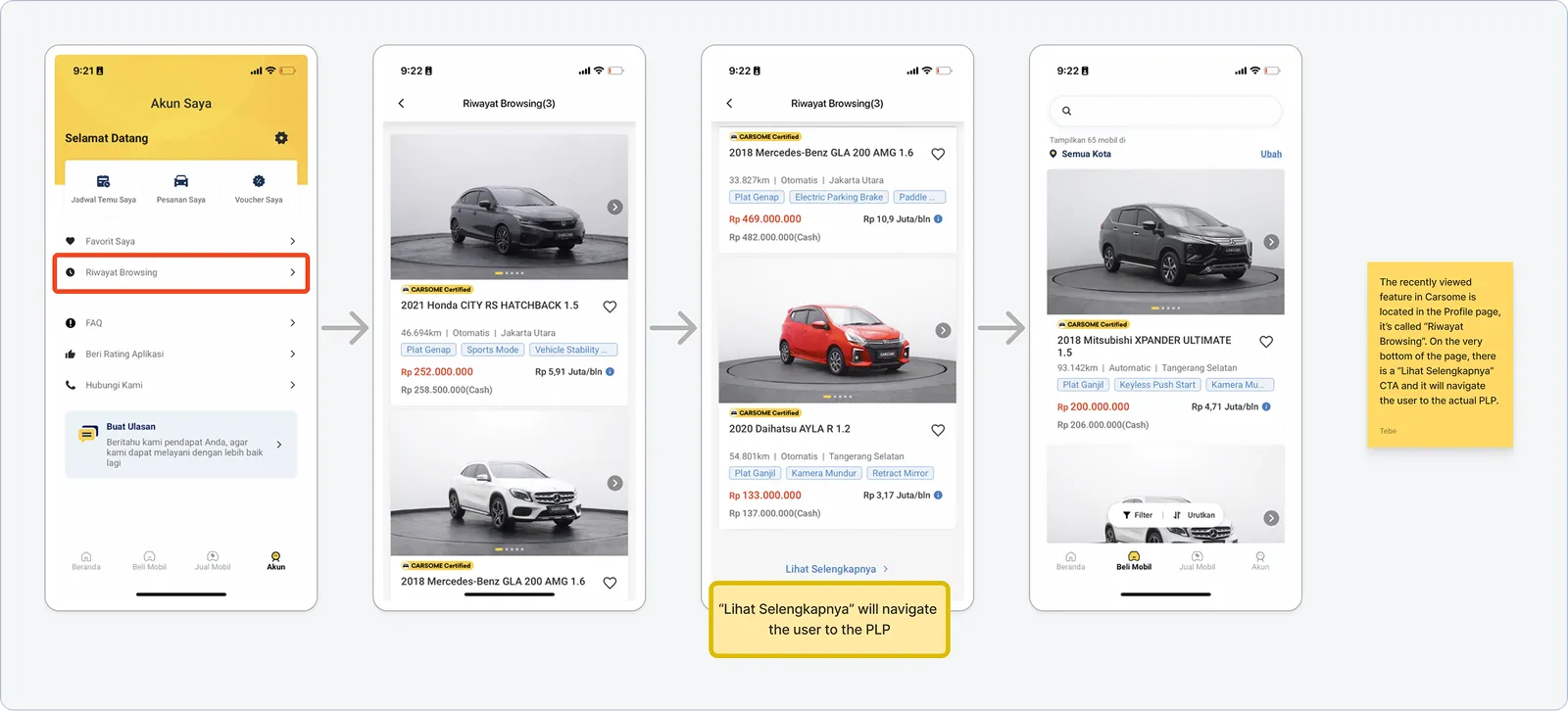Tap the location pin beside Semua Kota
Viewport: 1568px width, 711px height.
point(1053,154)
